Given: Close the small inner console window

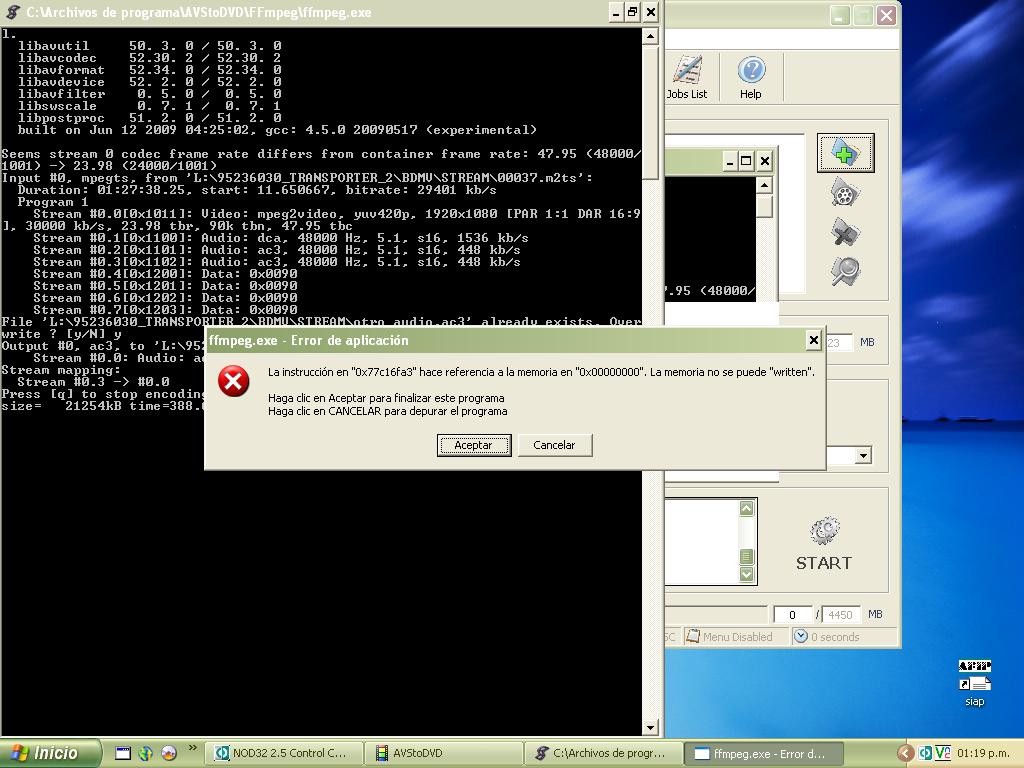Looking at the screenshot, I should [765, 161].
